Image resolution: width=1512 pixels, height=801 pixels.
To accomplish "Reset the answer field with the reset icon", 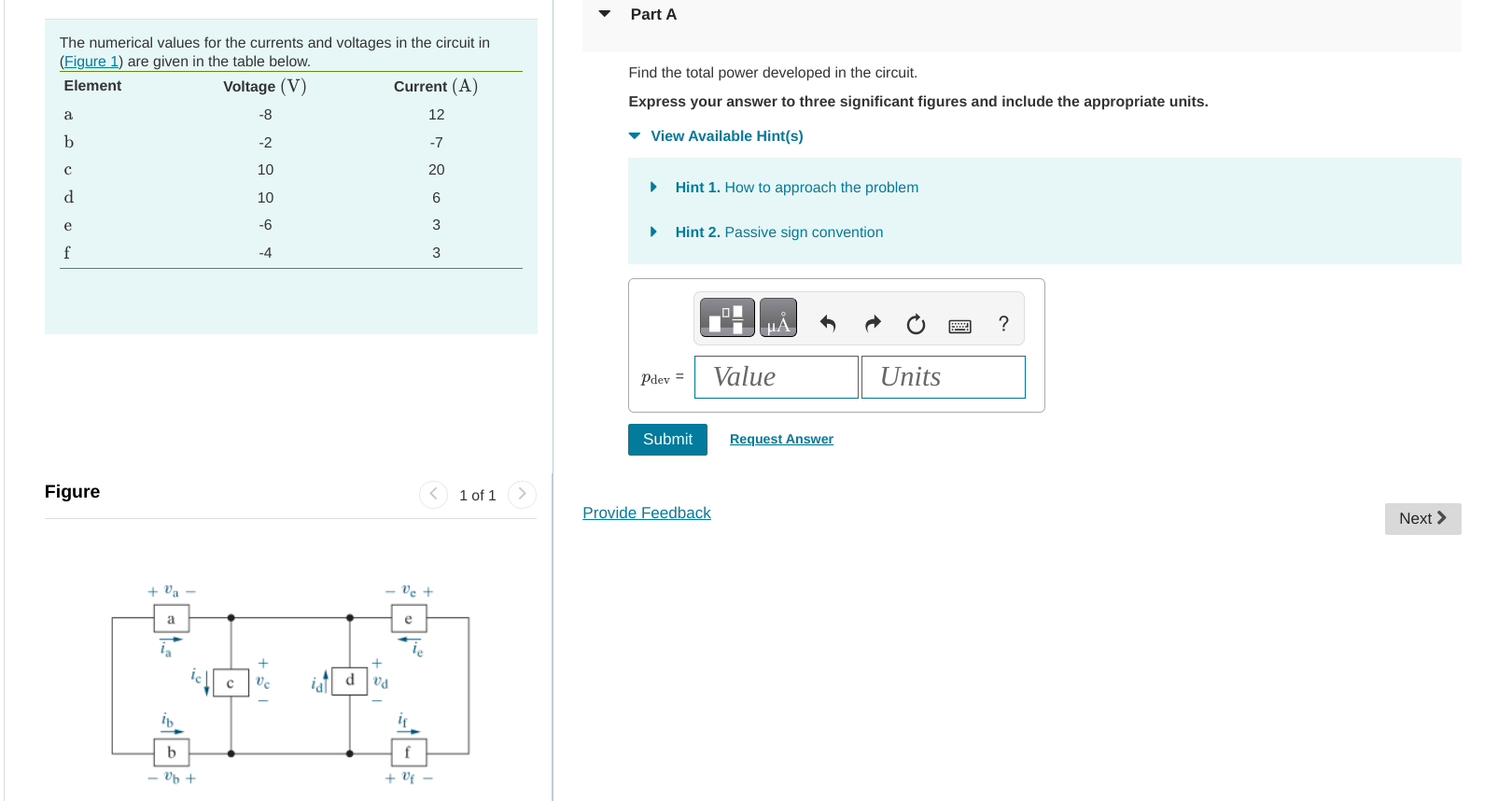I will pos(916,324).
